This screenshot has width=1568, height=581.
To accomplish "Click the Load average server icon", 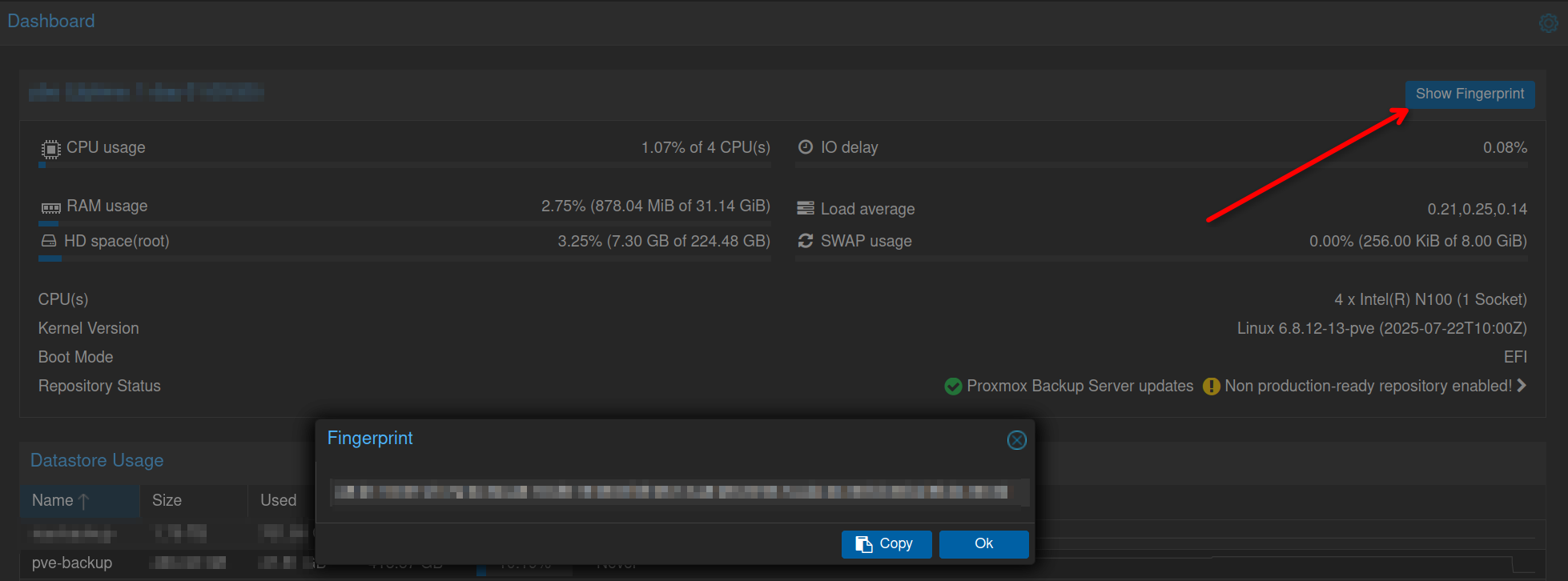I will (806, 209).
